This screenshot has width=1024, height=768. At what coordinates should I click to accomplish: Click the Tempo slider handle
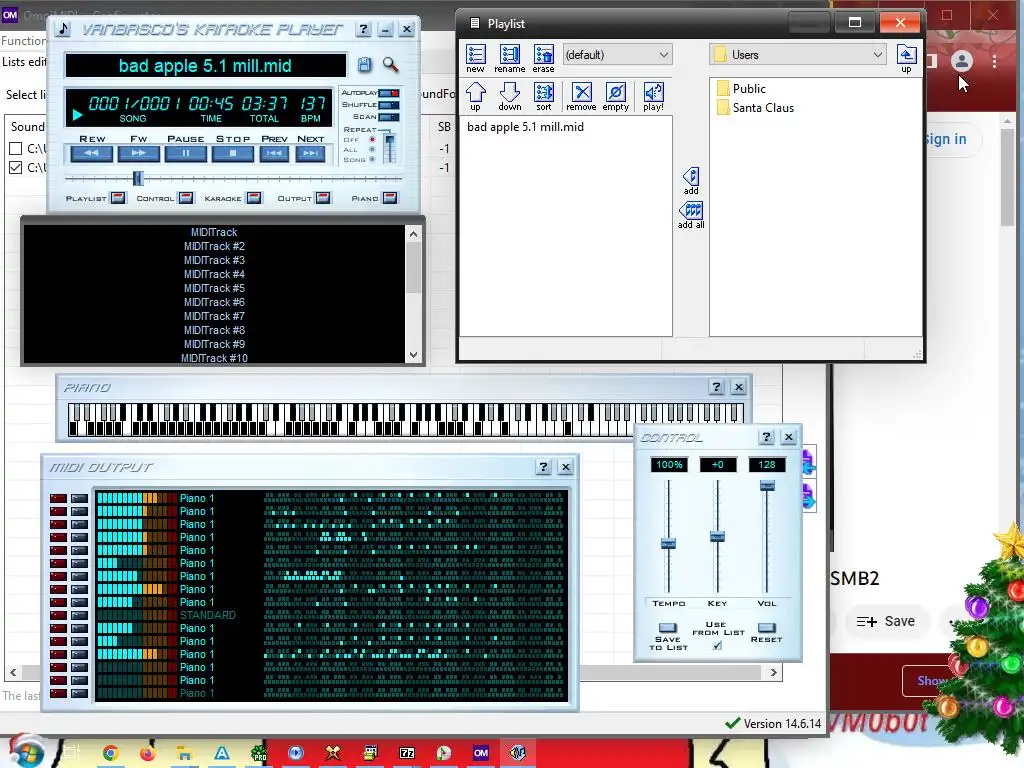point(668,543)
